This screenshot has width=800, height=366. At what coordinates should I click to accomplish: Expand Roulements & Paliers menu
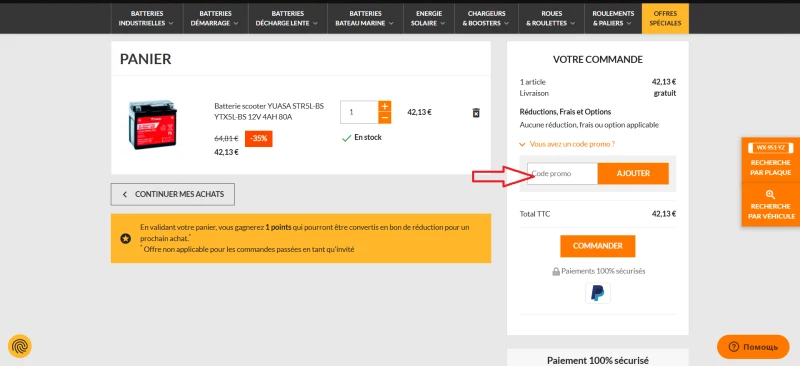click(x=613, y=18)
